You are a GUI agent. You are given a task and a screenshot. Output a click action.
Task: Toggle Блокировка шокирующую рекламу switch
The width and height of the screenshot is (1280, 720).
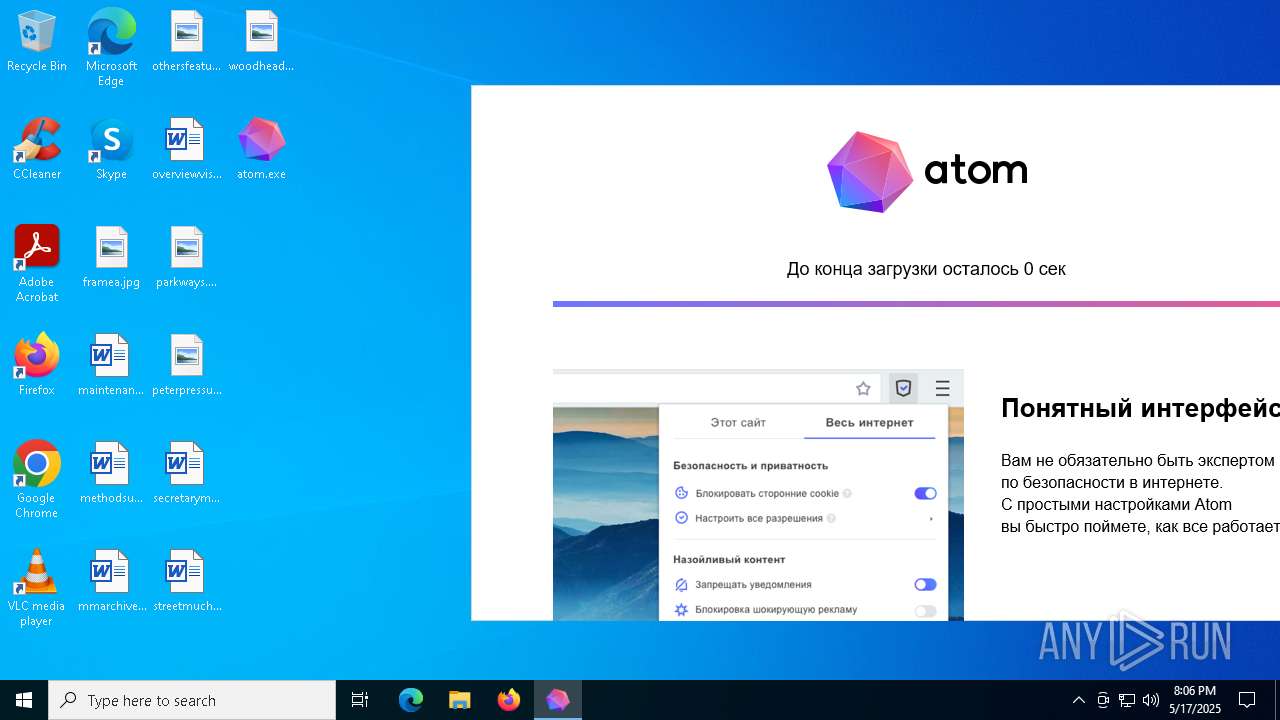point(925,610)
